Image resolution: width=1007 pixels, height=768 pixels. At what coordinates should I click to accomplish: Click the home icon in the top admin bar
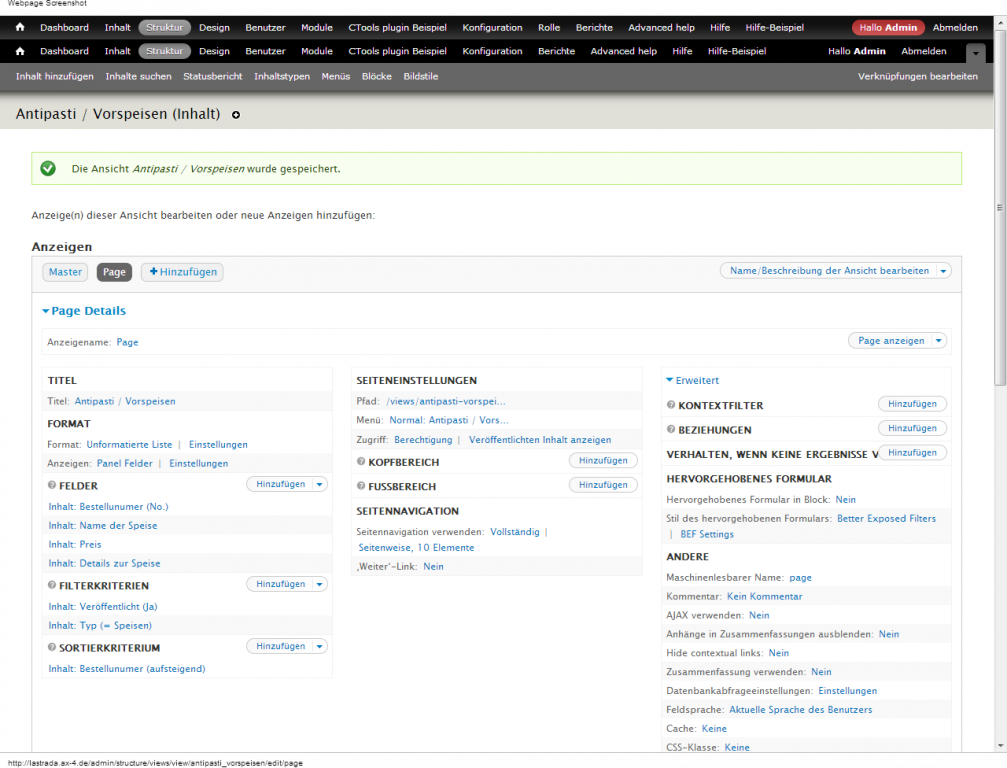19,27
